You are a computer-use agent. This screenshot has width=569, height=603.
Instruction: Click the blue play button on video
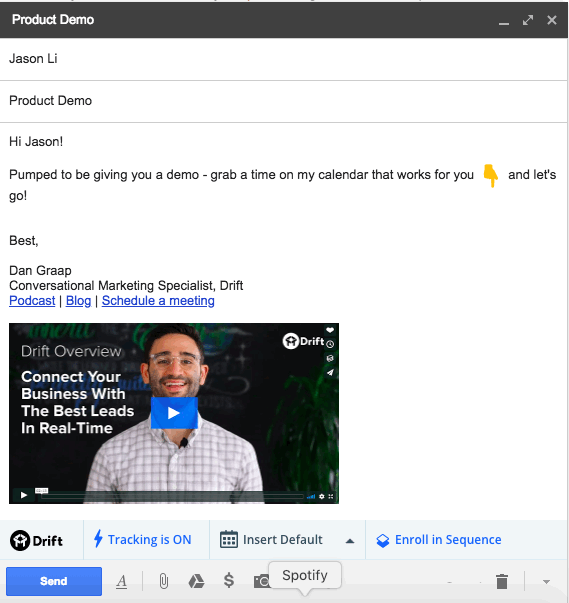174,413
